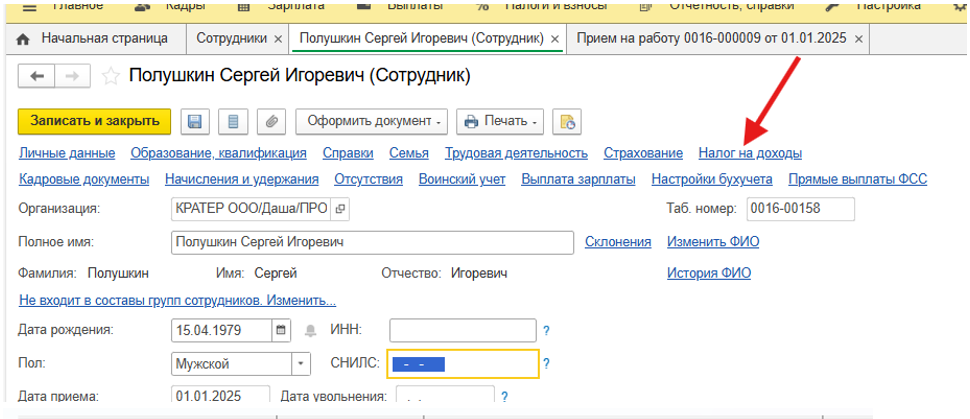Click the home icon on Начальная страница tab
The height and width of the screenshot is (419, 970).
[x=24, y=39]
